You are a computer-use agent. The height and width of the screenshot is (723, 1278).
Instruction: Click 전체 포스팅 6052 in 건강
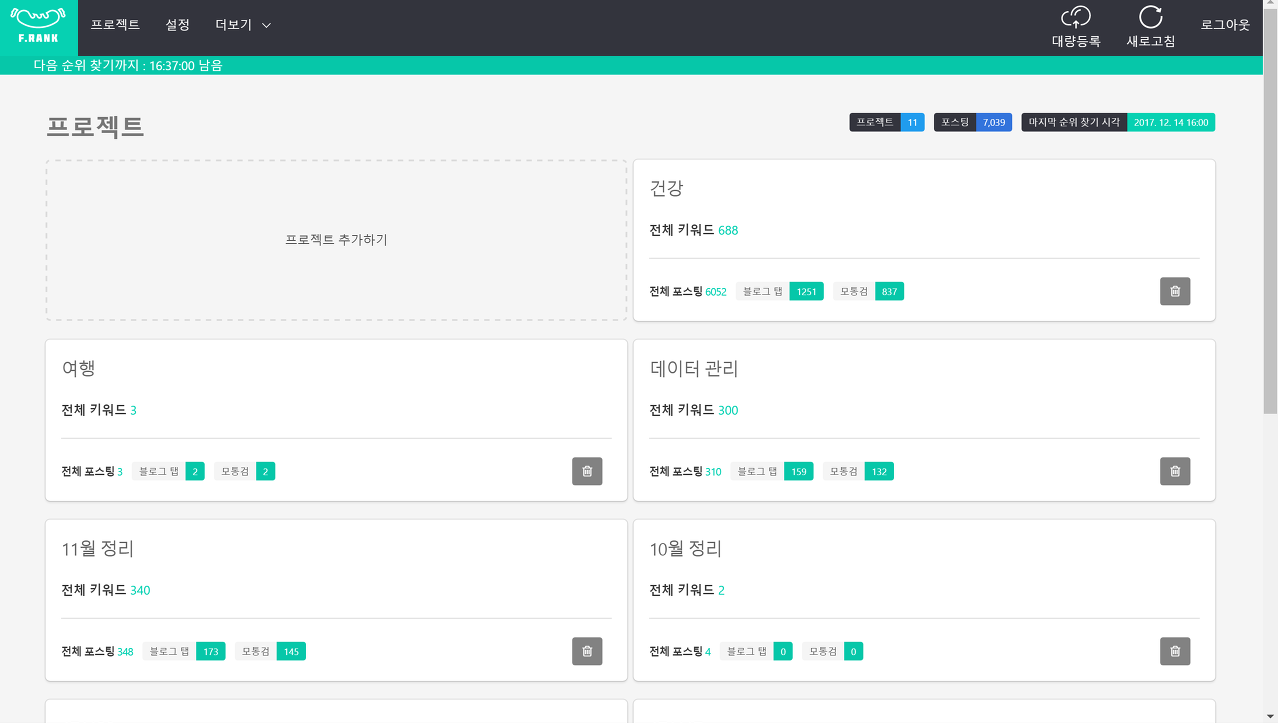[688, 292]
